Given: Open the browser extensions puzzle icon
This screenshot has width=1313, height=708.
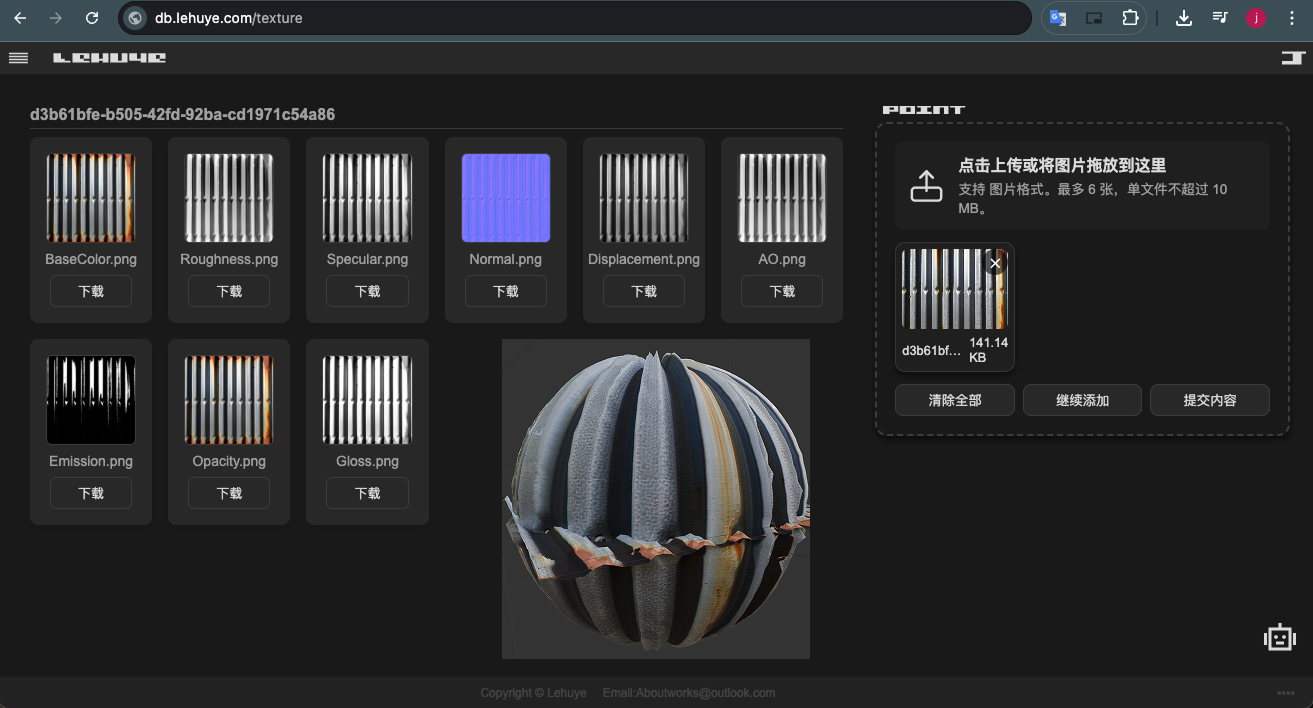Looking at the screenshot, I should click(1130, 18).
